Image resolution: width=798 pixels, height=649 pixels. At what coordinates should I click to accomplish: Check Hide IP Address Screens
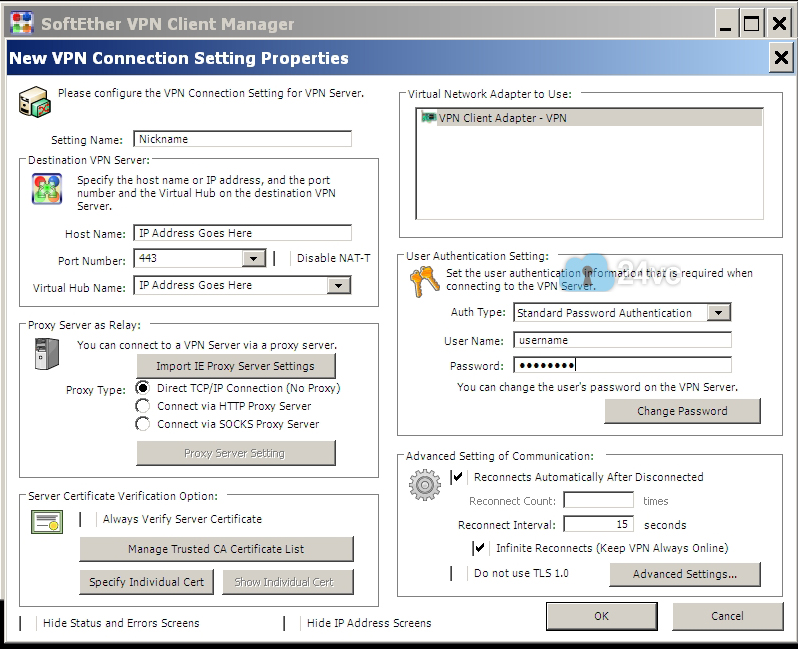pos(292,623)
